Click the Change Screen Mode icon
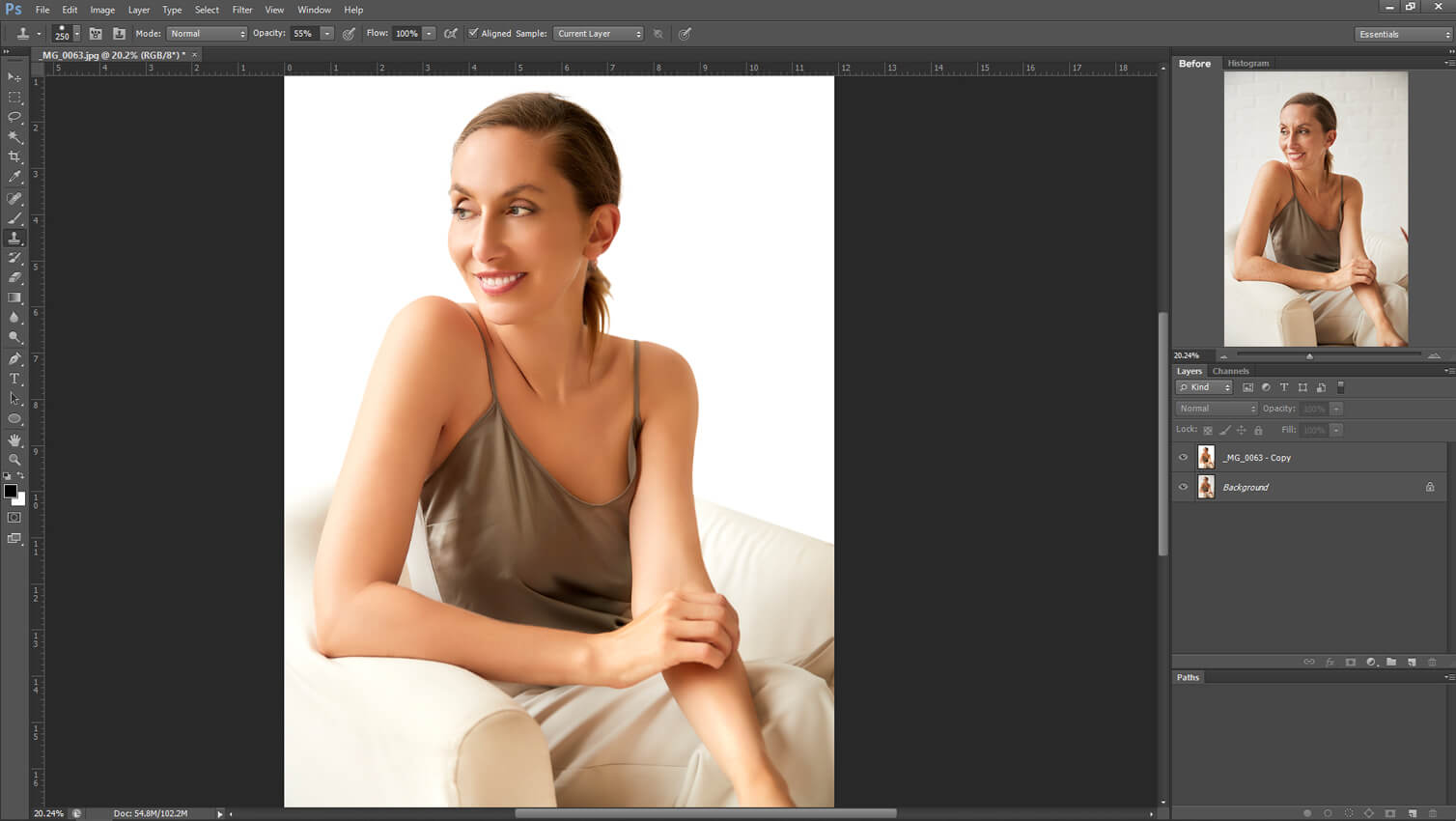Viewport: 1456px width, 821px height. pyautogui.click(x=14, y=538)
